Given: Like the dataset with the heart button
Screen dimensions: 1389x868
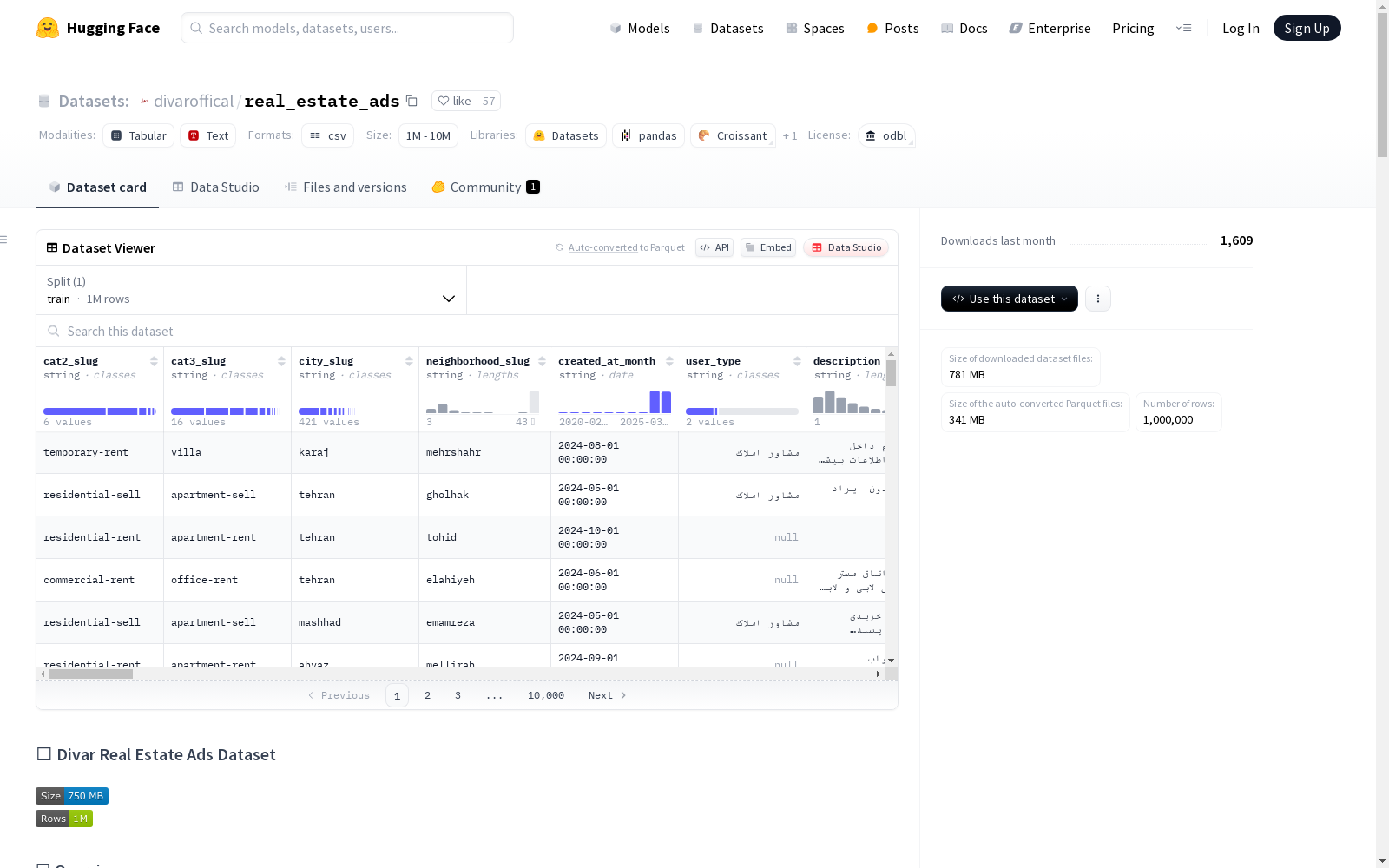Looking at the screenshot, I should (454, 102).
